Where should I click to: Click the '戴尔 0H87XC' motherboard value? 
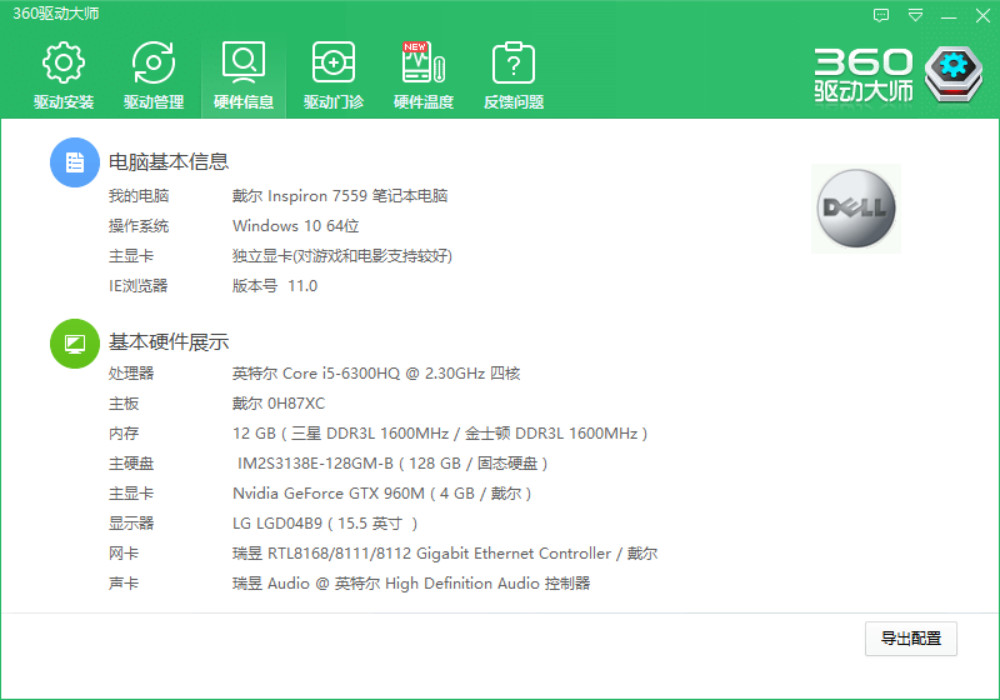[x=279, y=404]
